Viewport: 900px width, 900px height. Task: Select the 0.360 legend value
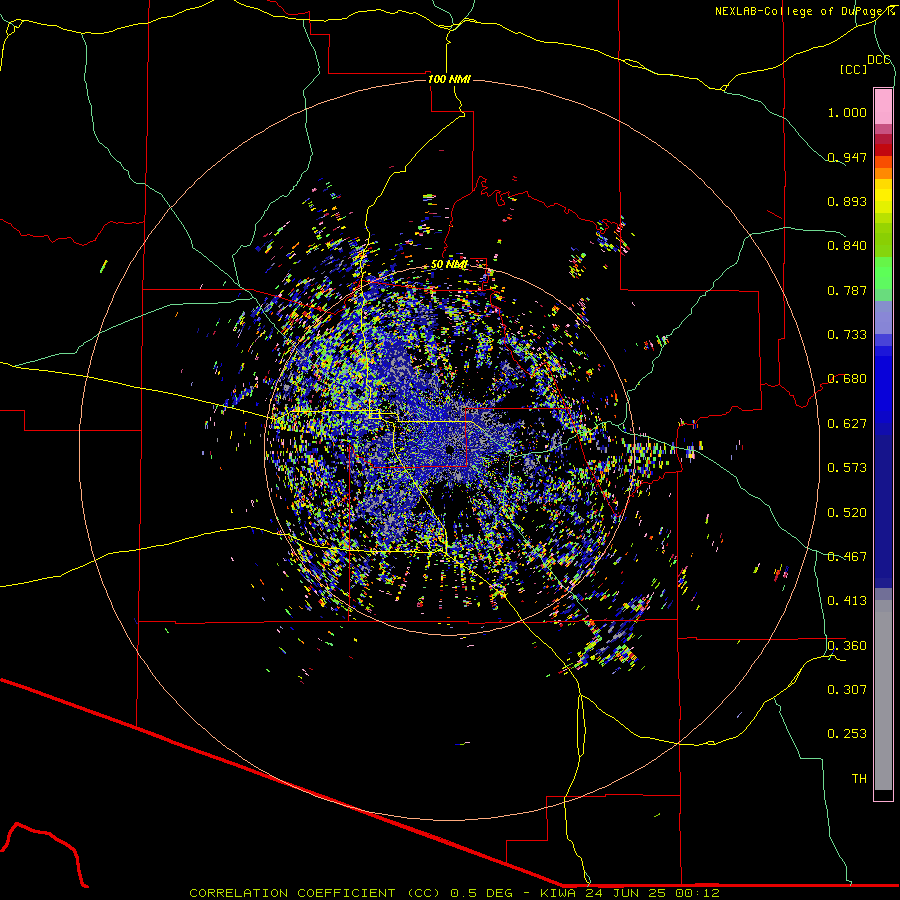point(847,646)
